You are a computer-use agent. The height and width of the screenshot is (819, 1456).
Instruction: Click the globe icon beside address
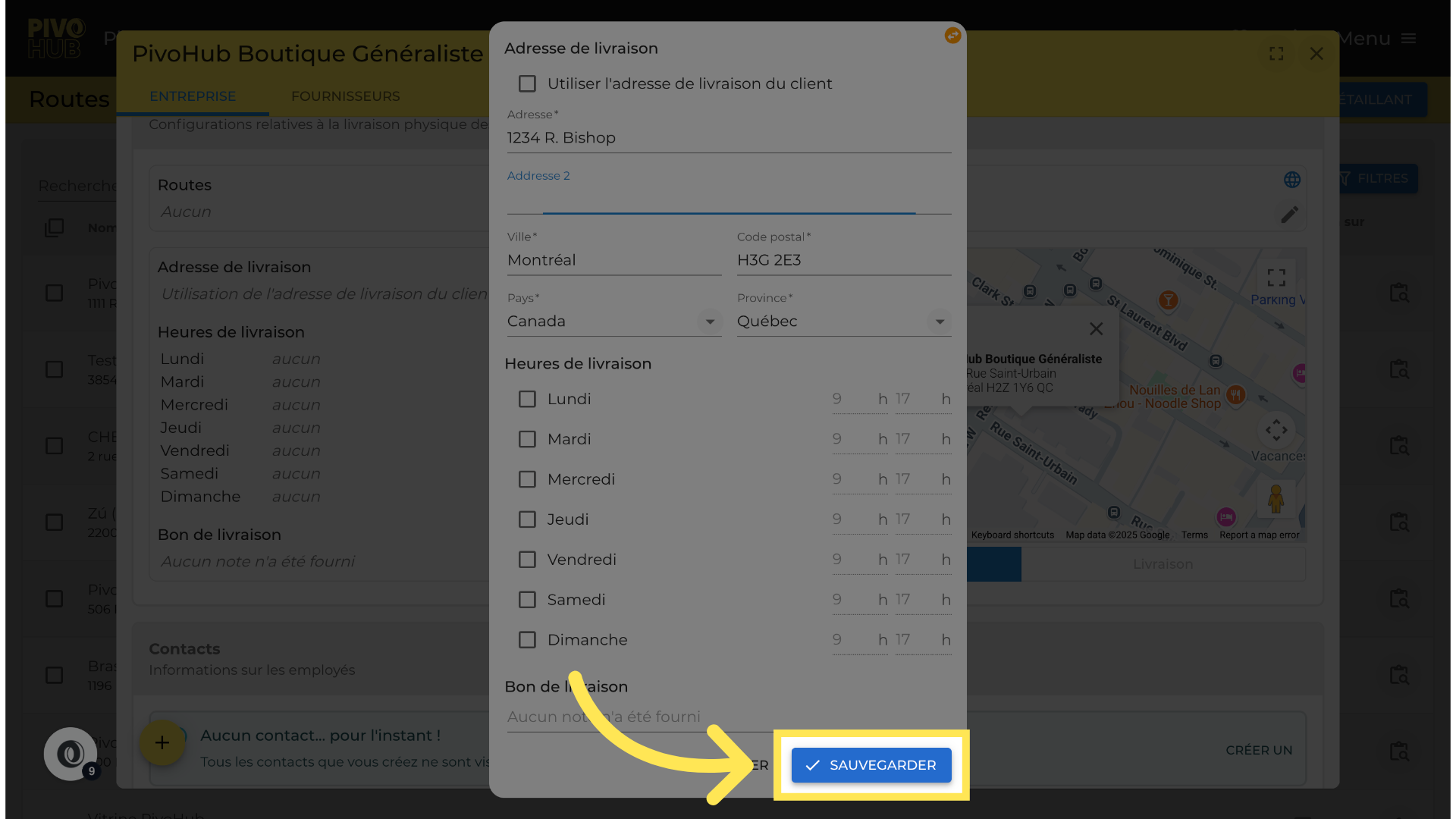pos(1292,180)
